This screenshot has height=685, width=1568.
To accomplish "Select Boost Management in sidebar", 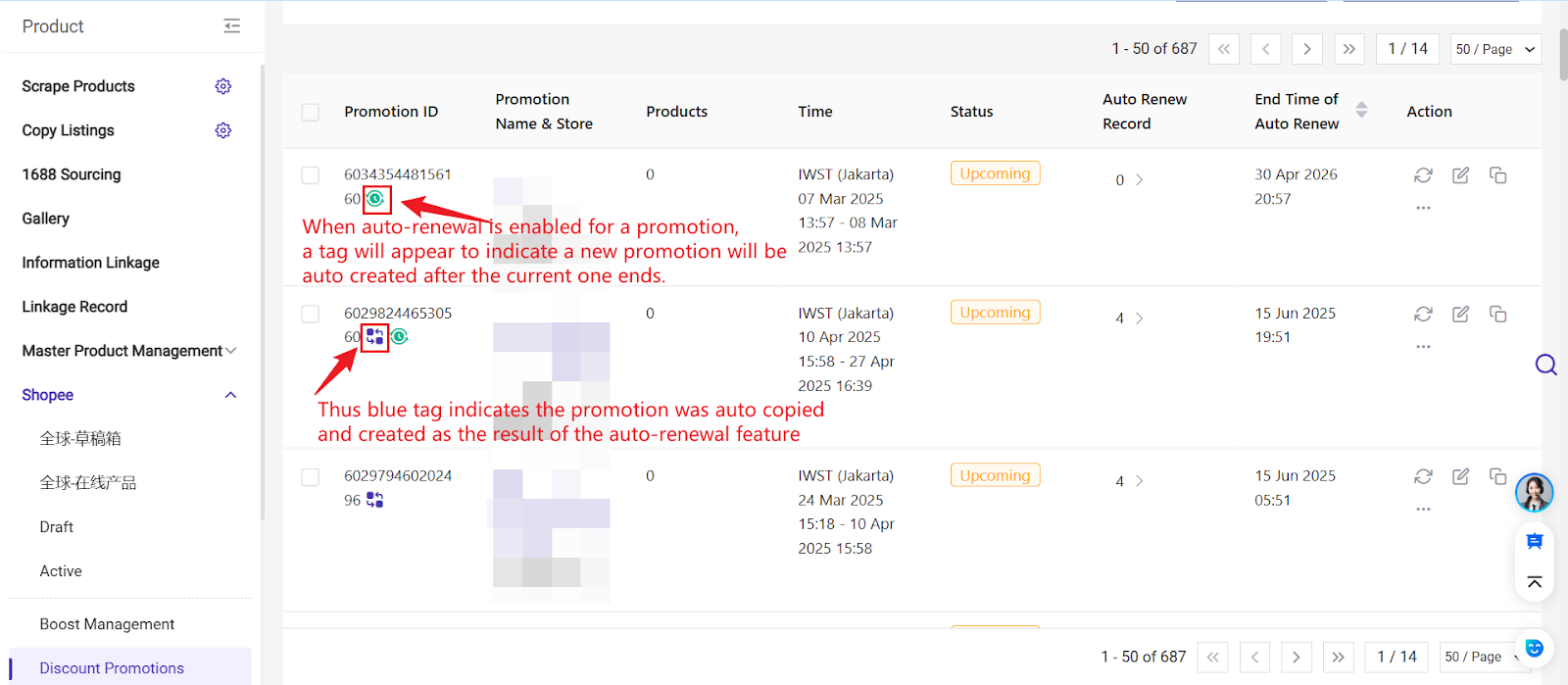I will point(107,623).
